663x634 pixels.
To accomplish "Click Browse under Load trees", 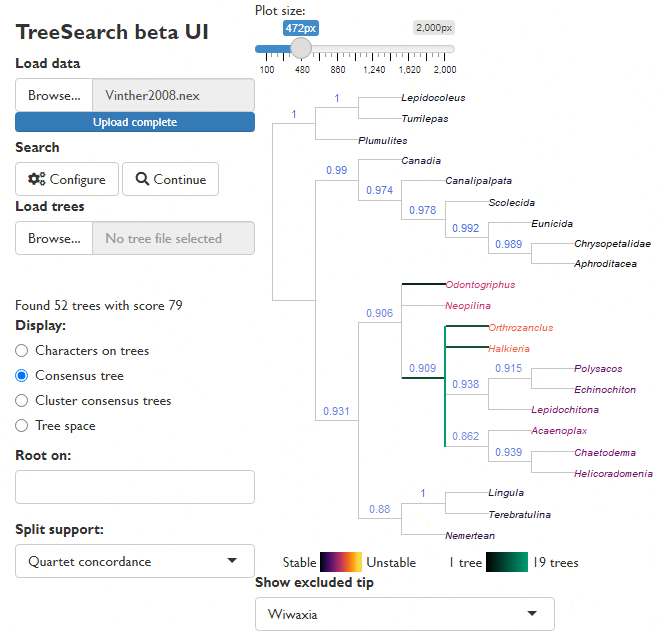I will click(54, 238).
